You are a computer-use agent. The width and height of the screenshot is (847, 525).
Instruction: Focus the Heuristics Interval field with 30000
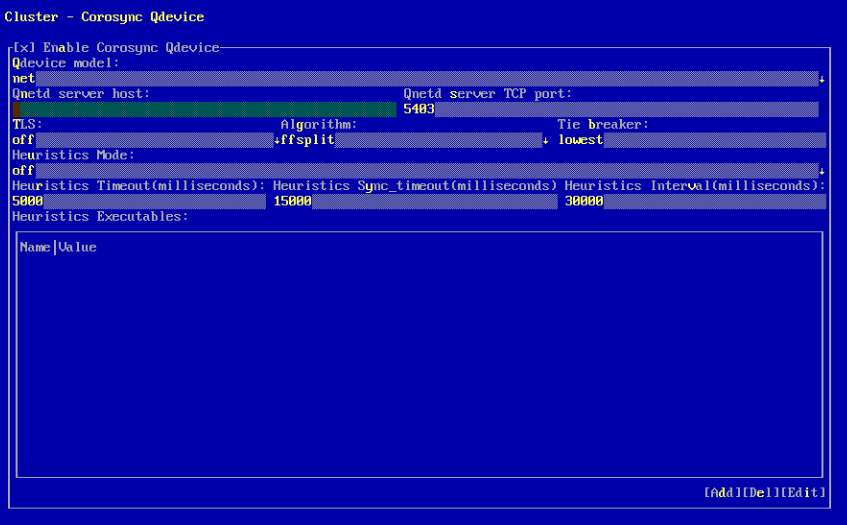click(x=695, y=201)
